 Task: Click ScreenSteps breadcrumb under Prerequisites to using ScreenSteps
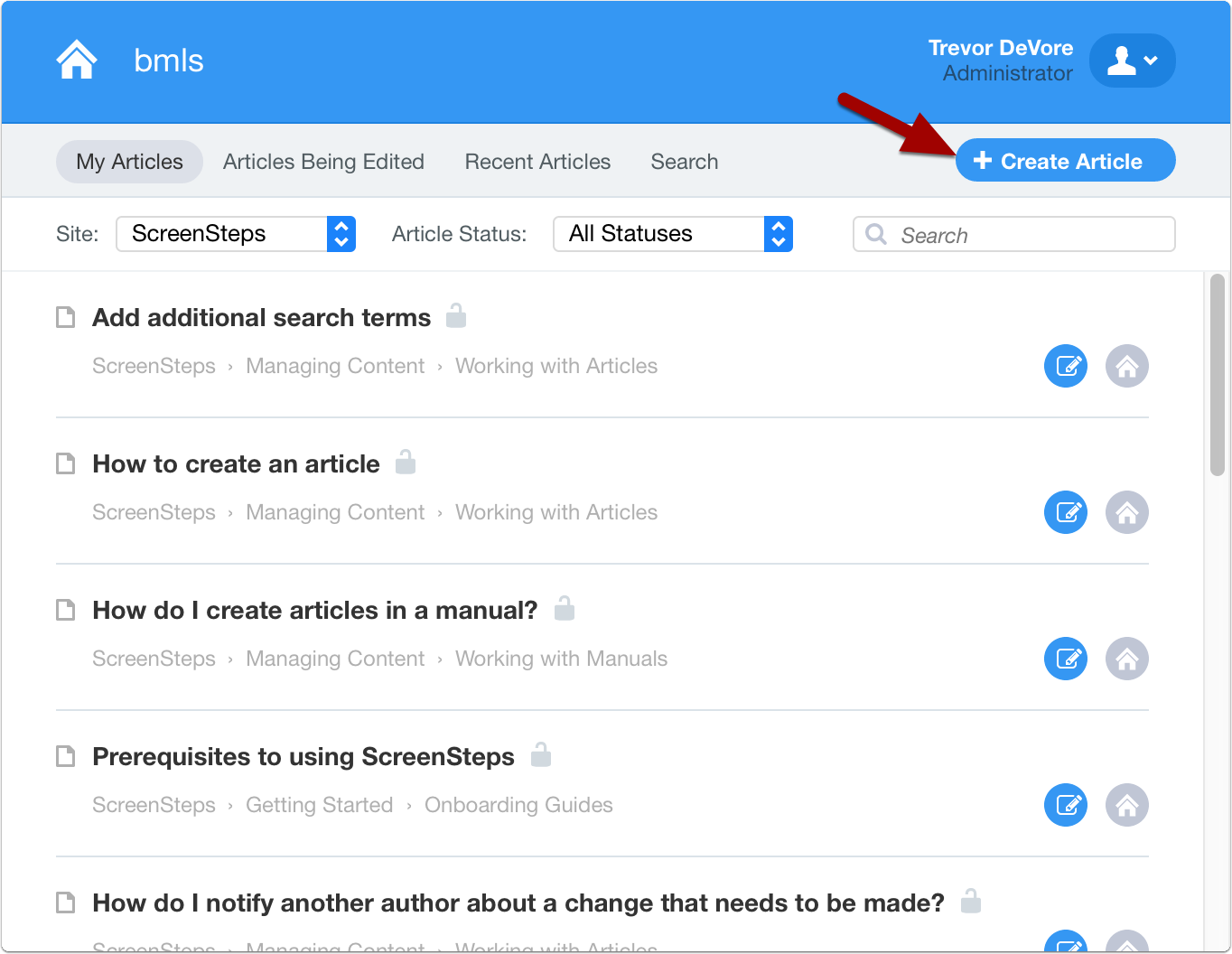pyautogui.click(x=154, y=805)
